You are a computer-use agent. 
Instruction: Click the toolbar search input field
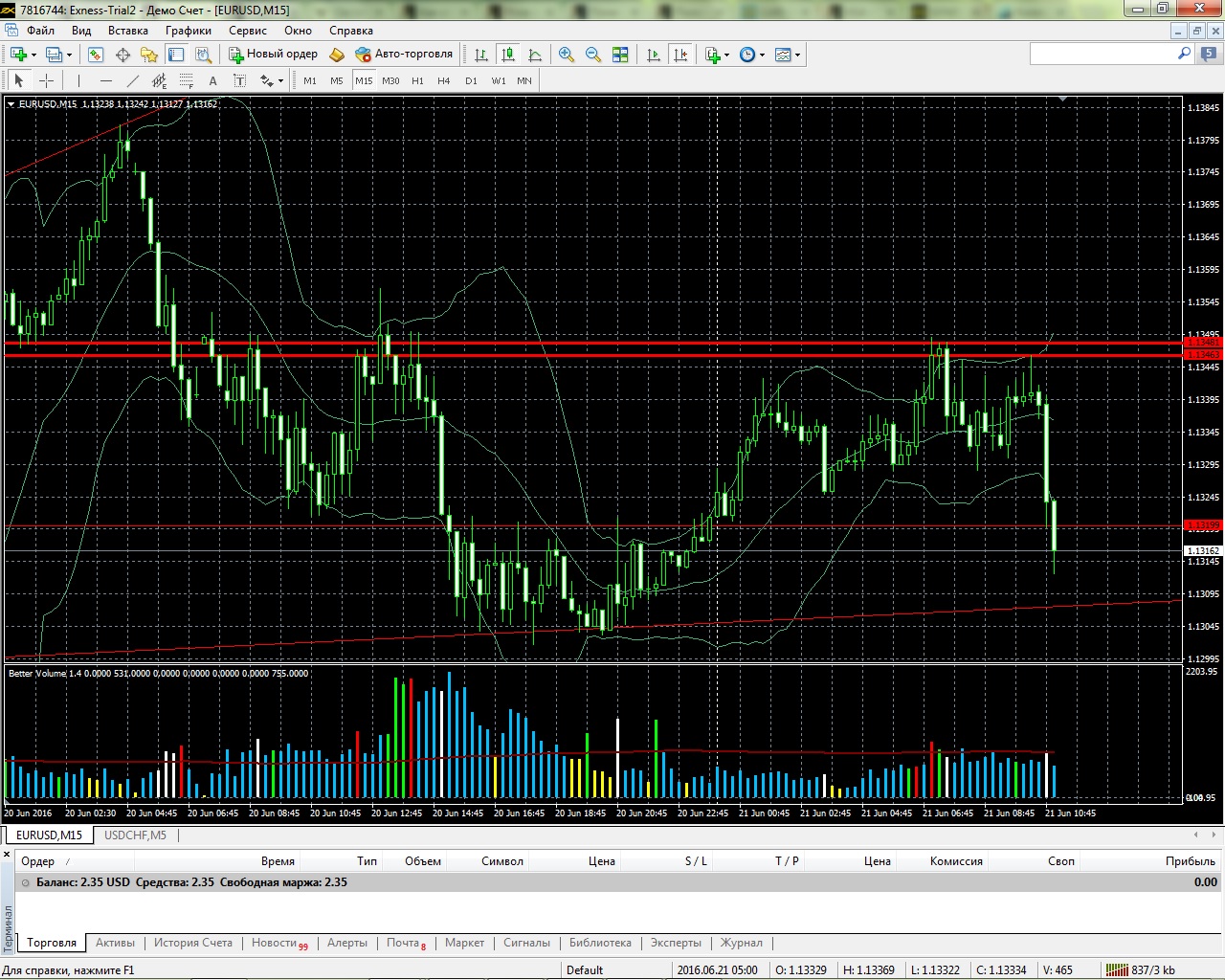[1103, 54]
